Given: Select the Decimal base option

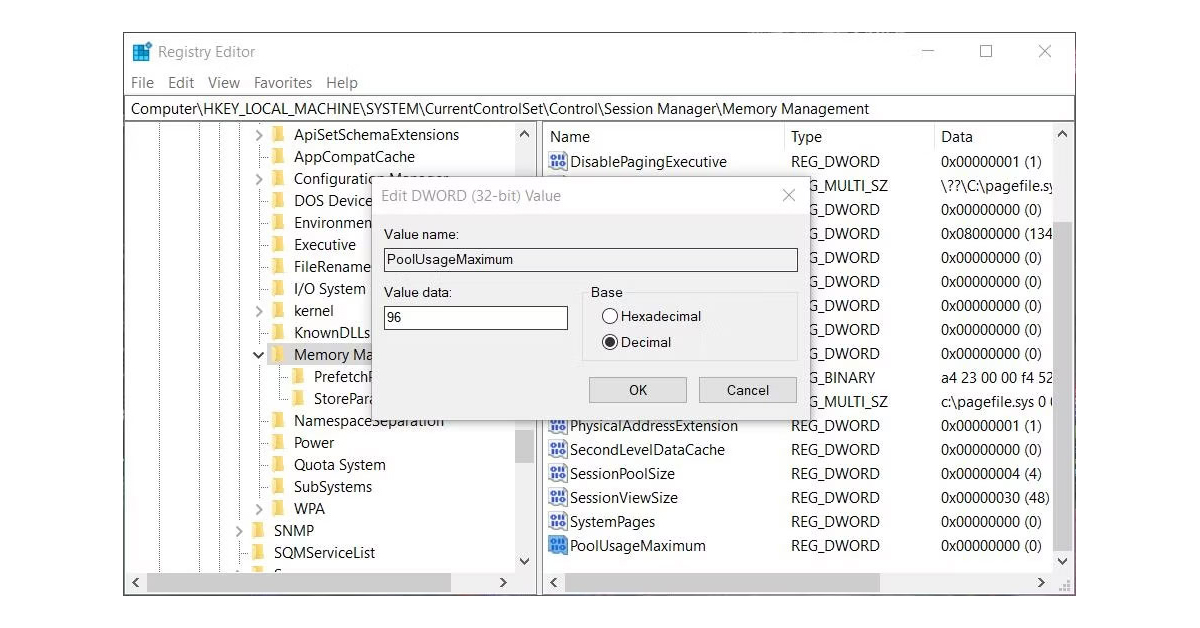Looking at the screenshot, I should tap(611, 340).
